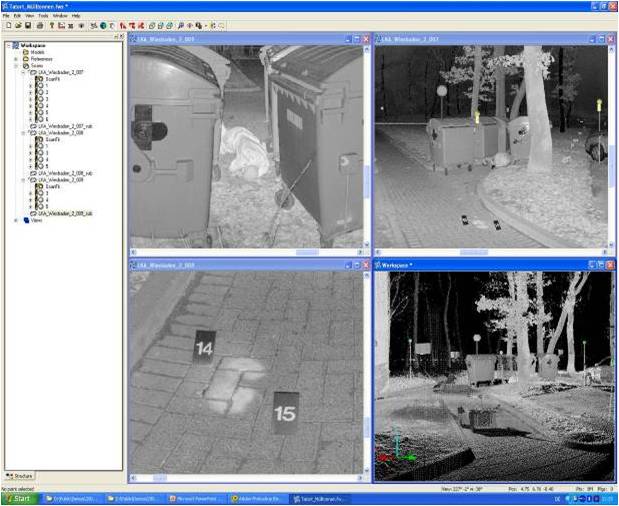Click the evidence marker 15 in view
The width and height of the screenshot is (619, 506).
285,413
